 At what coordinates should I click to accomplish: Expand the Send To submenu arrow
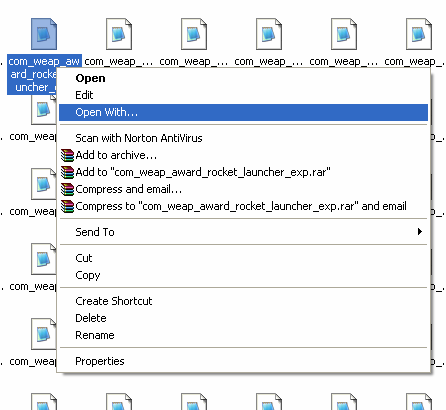click(420, 232)
